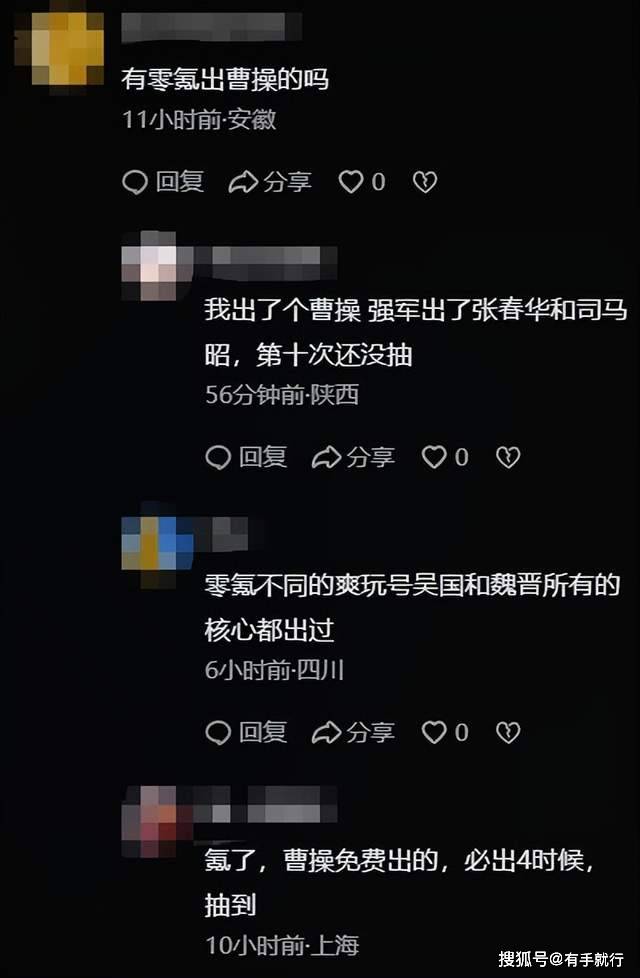Reply to the Anhui comment about 曹操
The image size is (640, 978).
coord(163,182)
